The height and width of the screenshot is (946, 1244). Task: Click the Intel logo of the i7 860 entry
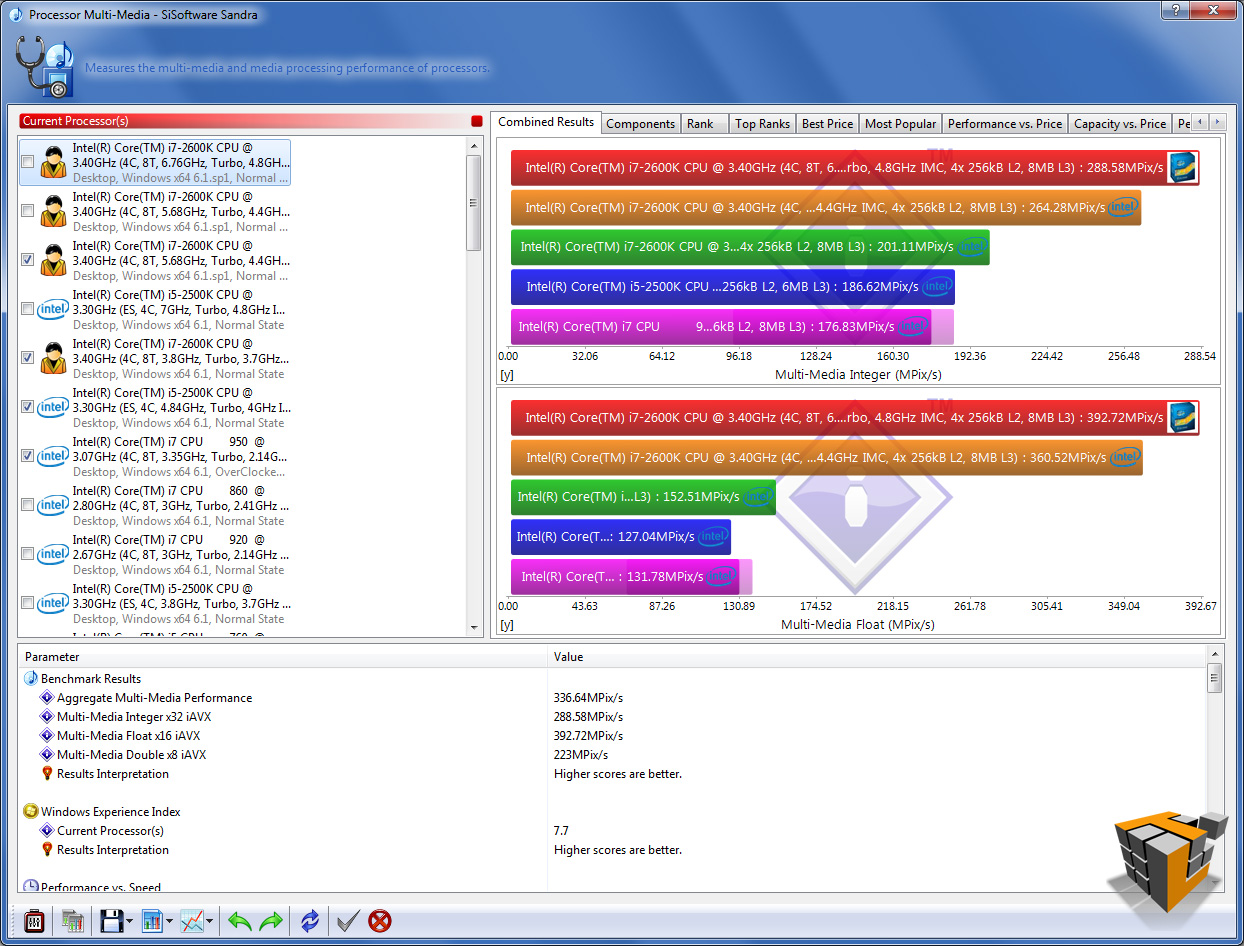pos(53,504)
